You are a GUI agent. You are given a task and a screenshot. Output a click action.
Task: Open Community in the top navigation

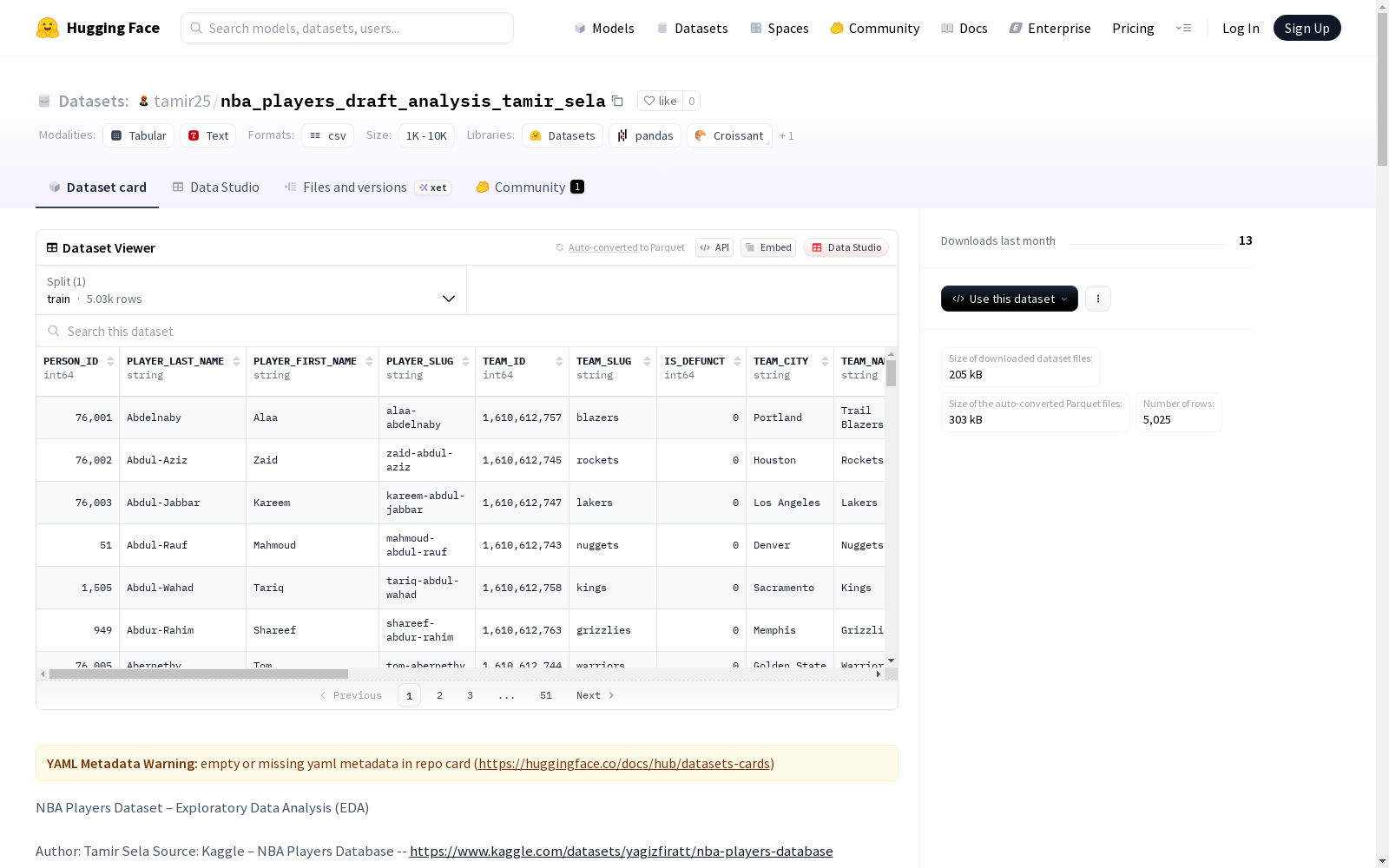tap(875, 28)
